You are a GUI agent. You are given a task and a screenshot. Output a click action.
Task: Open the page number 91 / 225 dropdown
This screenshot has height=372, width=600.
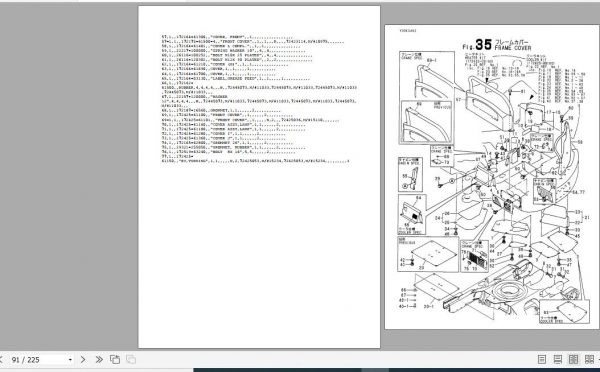tap(70, 360)
